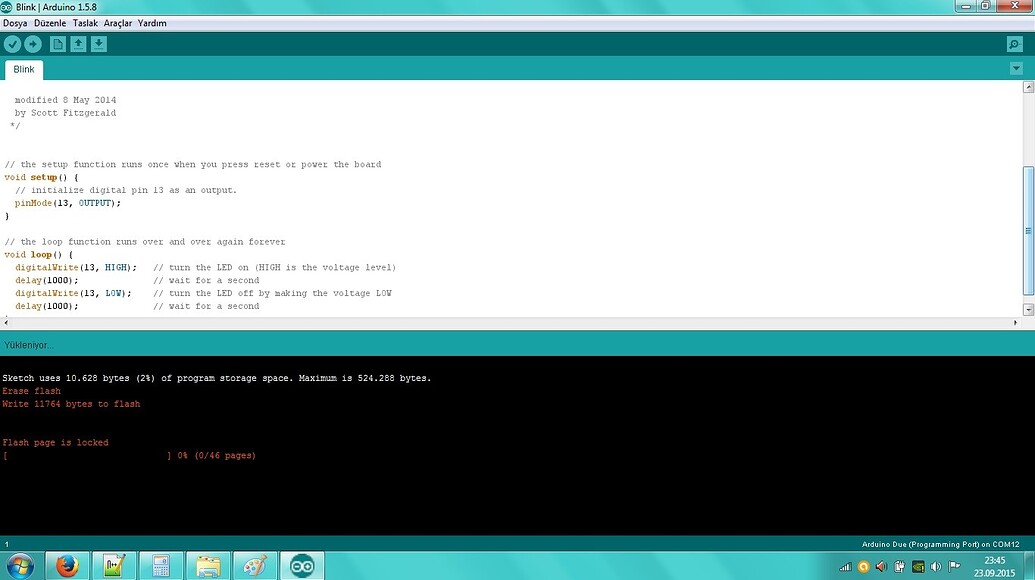The width and height of the screenshot is (1035, 580).
Task: Open the Serial Monitor magnifier icon
Action: pos(1014,43)
